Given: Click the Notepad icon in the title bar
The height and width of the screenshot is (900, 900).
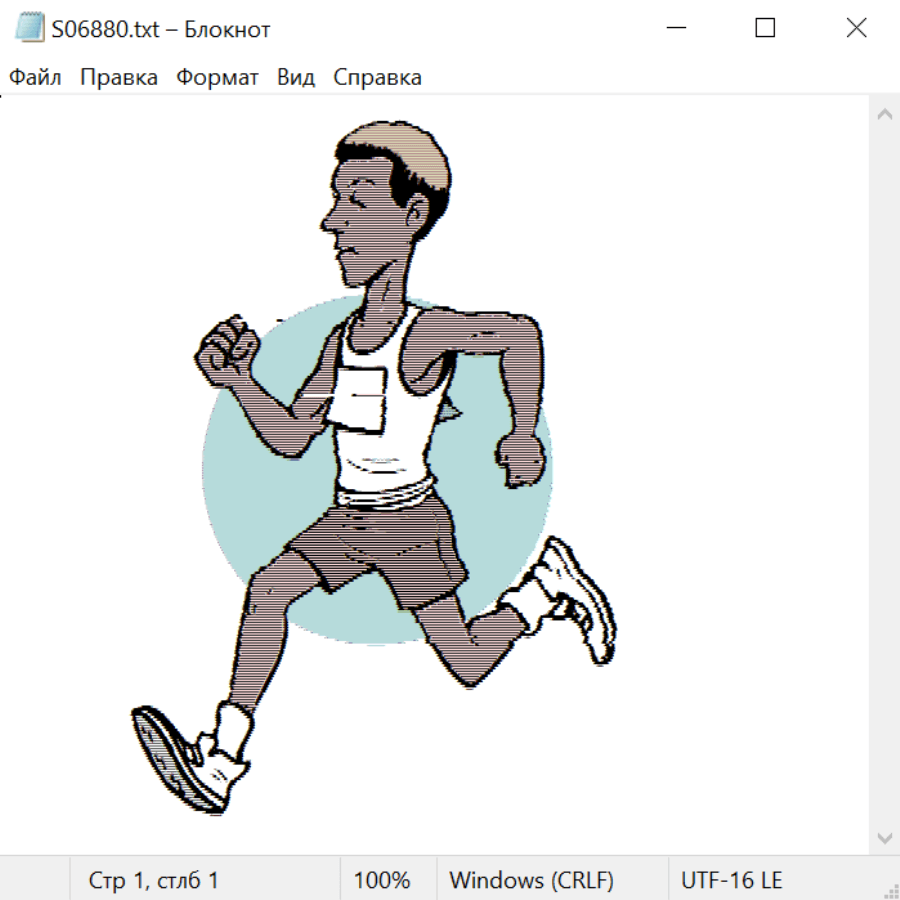Looking at the screenshot, I should pyautogui.click(x=29, y=29).
